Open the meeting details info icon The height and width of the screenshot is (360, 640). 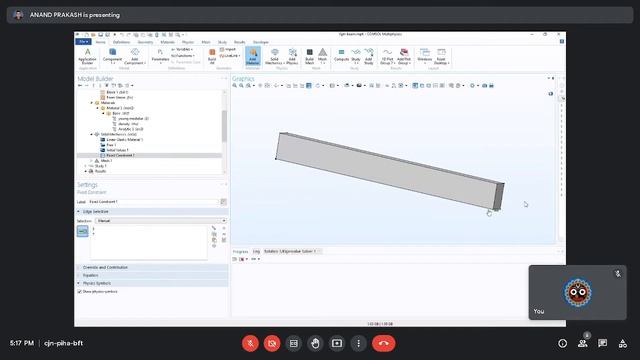(x=562, y=344)
